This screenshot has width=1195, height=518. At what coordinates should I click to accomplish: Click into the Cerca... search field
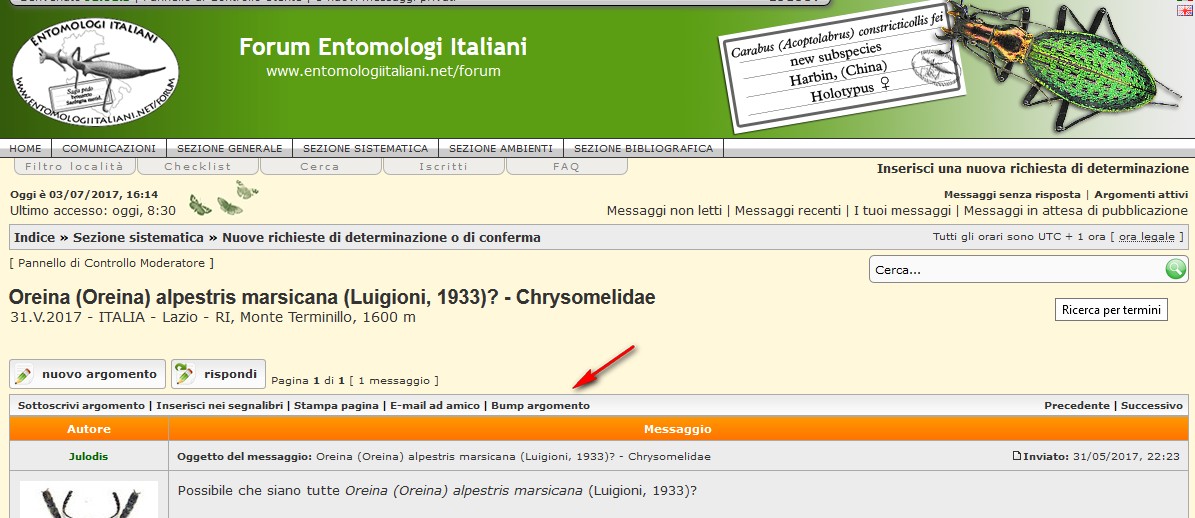tap(1015, 270)
